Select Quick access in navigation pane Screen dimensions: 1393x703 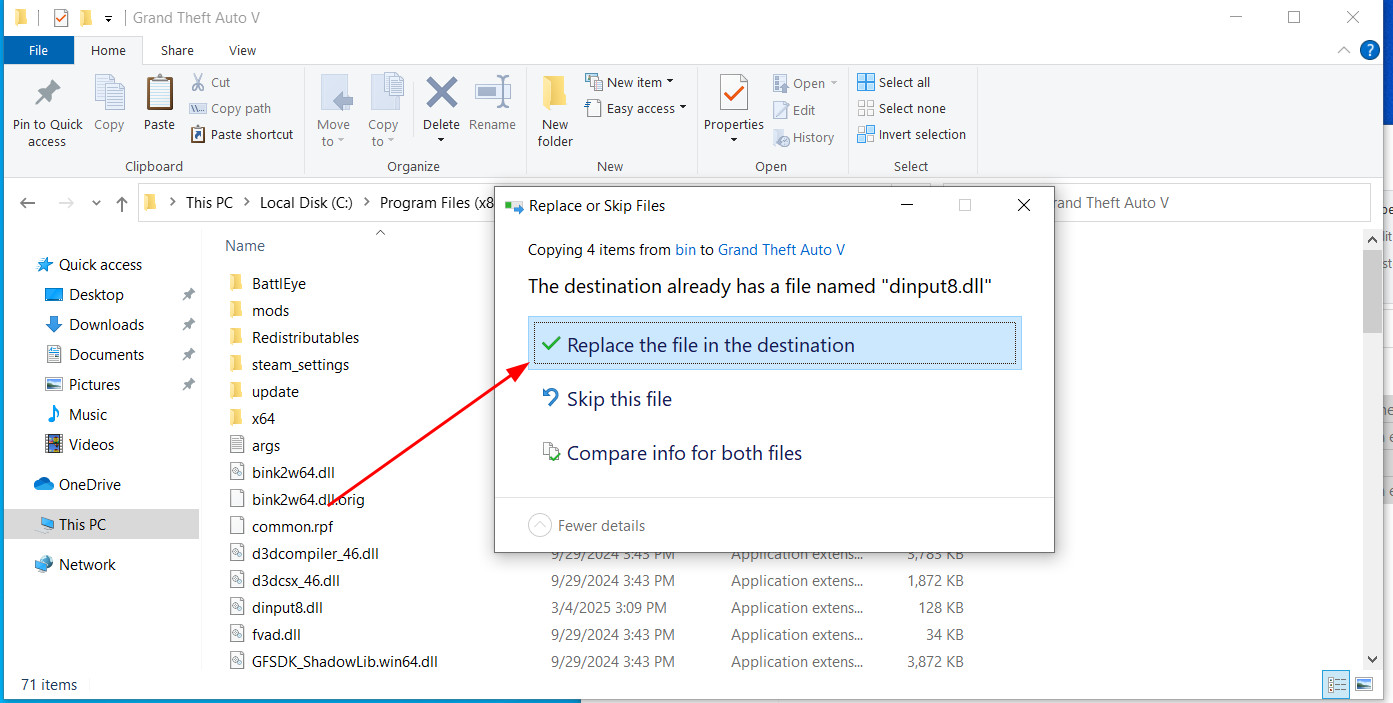[100, 264]
